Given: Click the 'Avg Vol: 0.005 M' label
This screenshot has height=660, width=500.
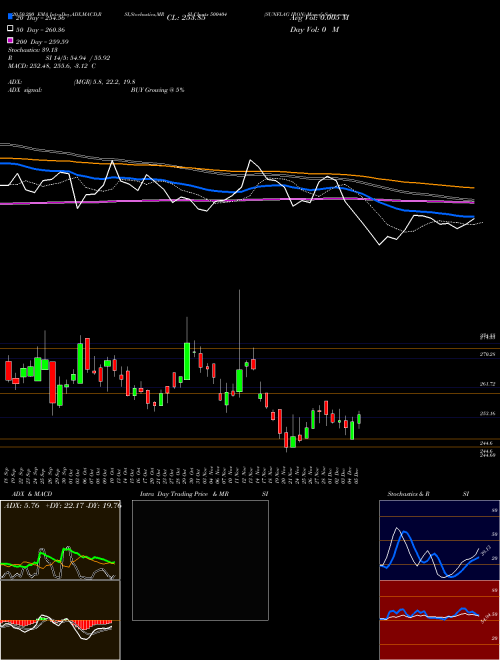Looking at the screenshot, I should click(319, 18).
